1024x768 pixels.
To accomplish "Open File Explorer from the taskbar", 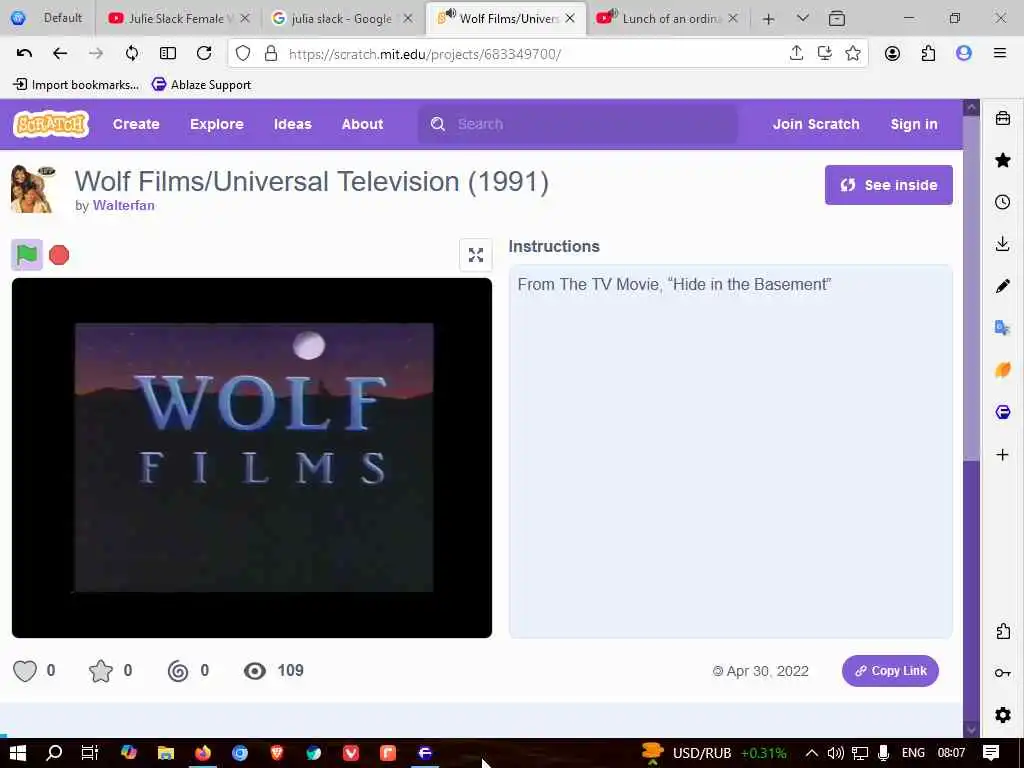I will (166, 753).
